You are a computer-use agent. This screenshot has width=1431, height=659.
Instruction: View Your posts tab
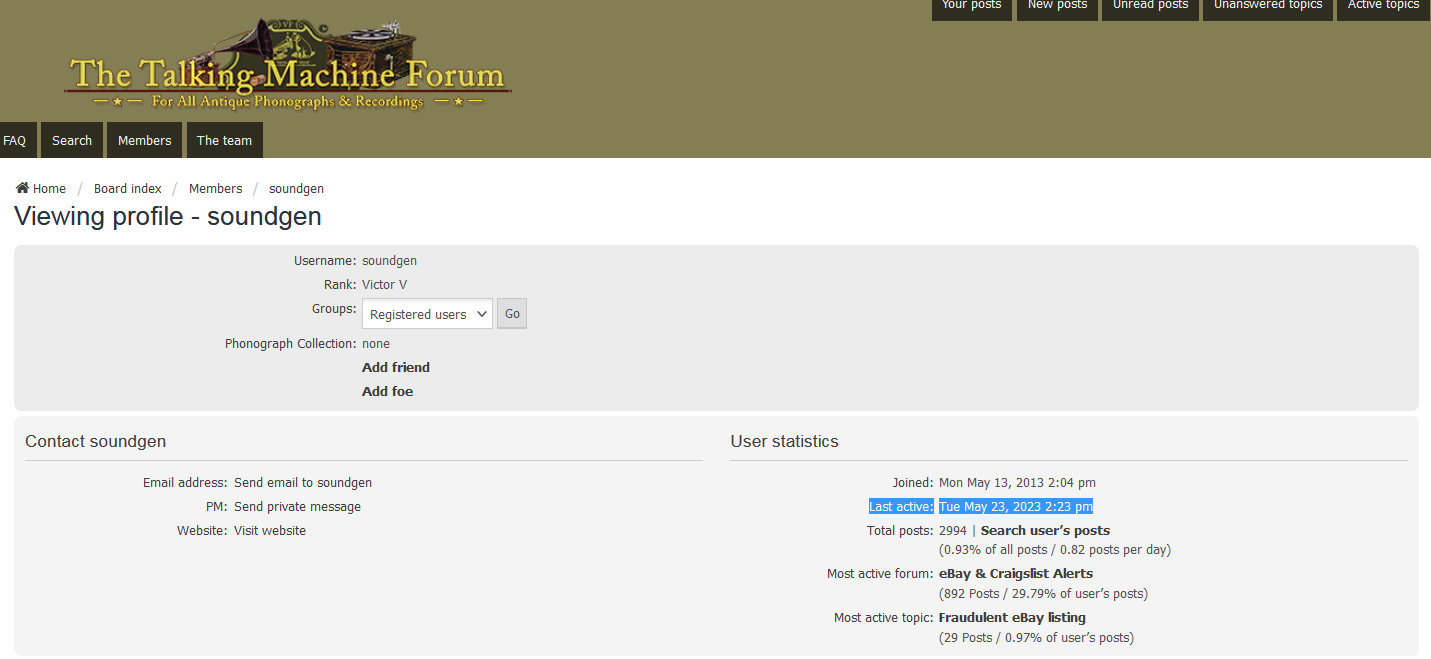tap(971, 6)
